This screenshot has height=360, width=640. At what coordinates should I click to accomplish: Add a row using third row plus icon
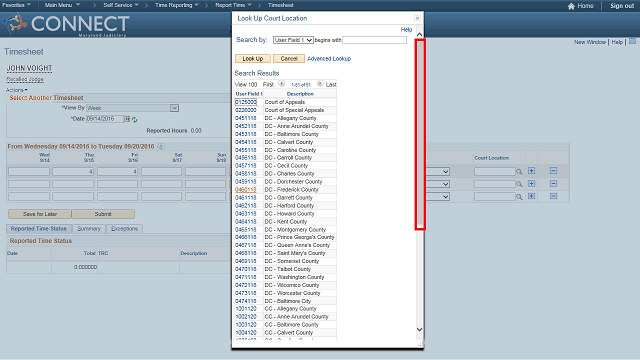(531, 196)
